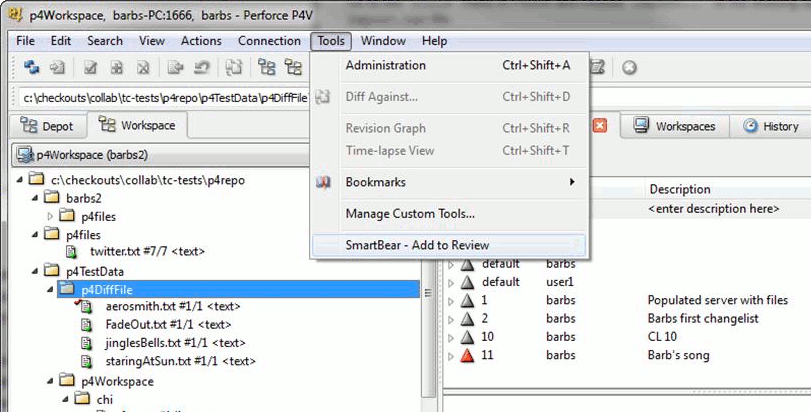Image resolution: width=811 pixels, height=412 pixels.
Task: Open the Connection menu
Action: 269,41
